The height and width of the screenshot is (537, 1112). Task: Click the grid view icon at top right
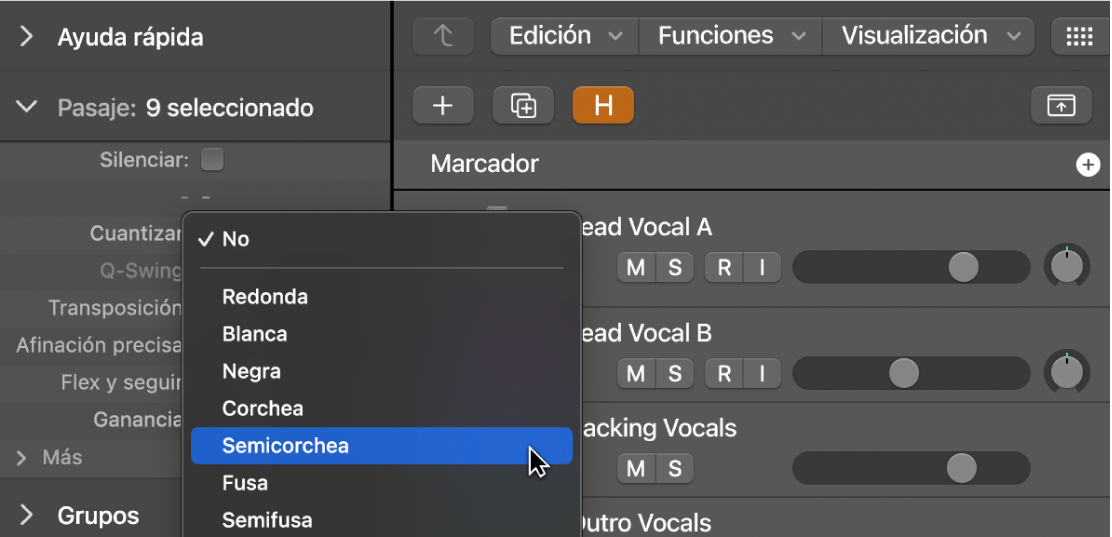coord(1079,37)
